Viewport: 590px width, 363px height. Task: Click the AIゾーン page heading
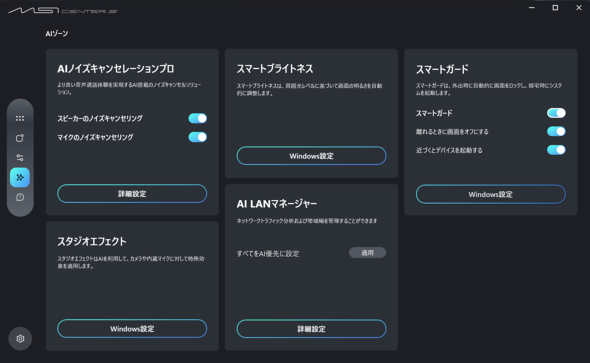pyautogui.click(x=57, y=33)
